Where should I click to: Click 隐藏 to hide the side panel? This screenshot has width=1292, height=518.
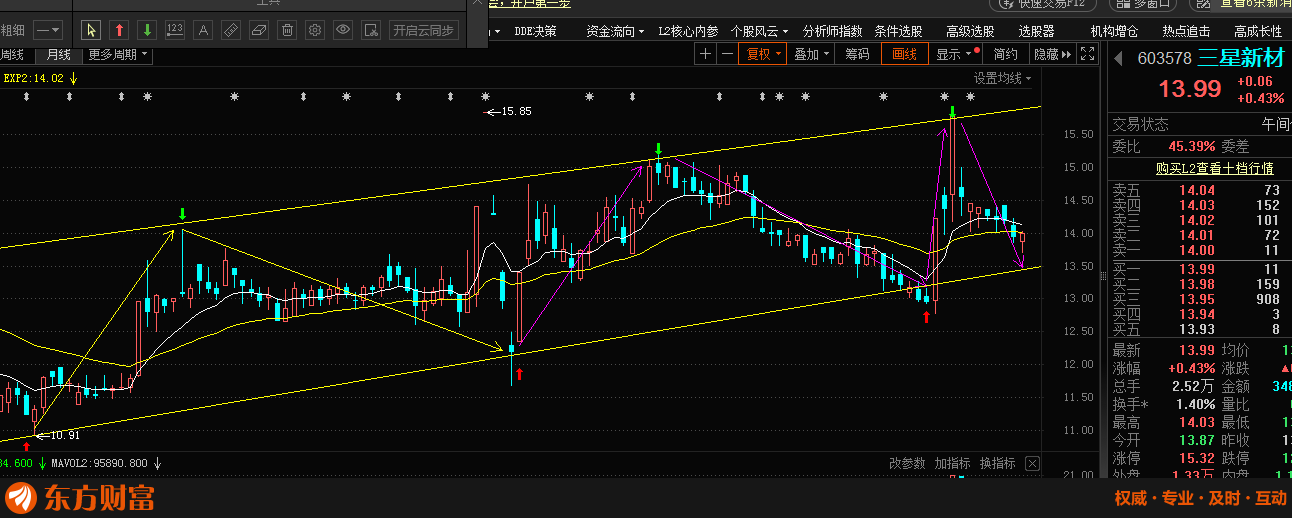tap(1052, 54)
